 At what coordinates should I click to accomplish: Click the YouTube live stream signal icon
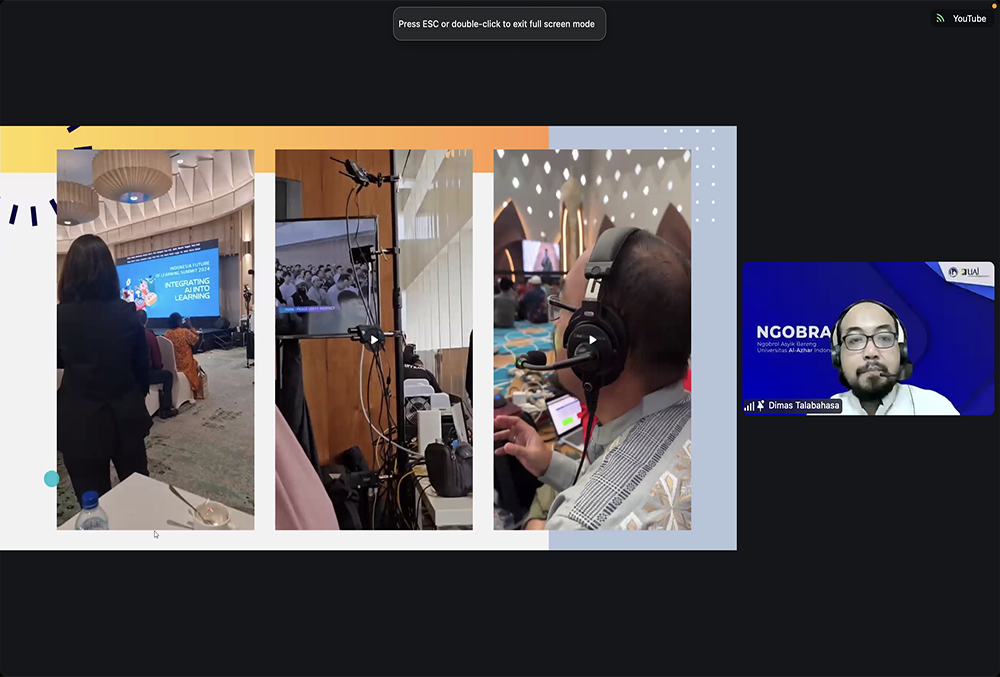pos(940,18)
